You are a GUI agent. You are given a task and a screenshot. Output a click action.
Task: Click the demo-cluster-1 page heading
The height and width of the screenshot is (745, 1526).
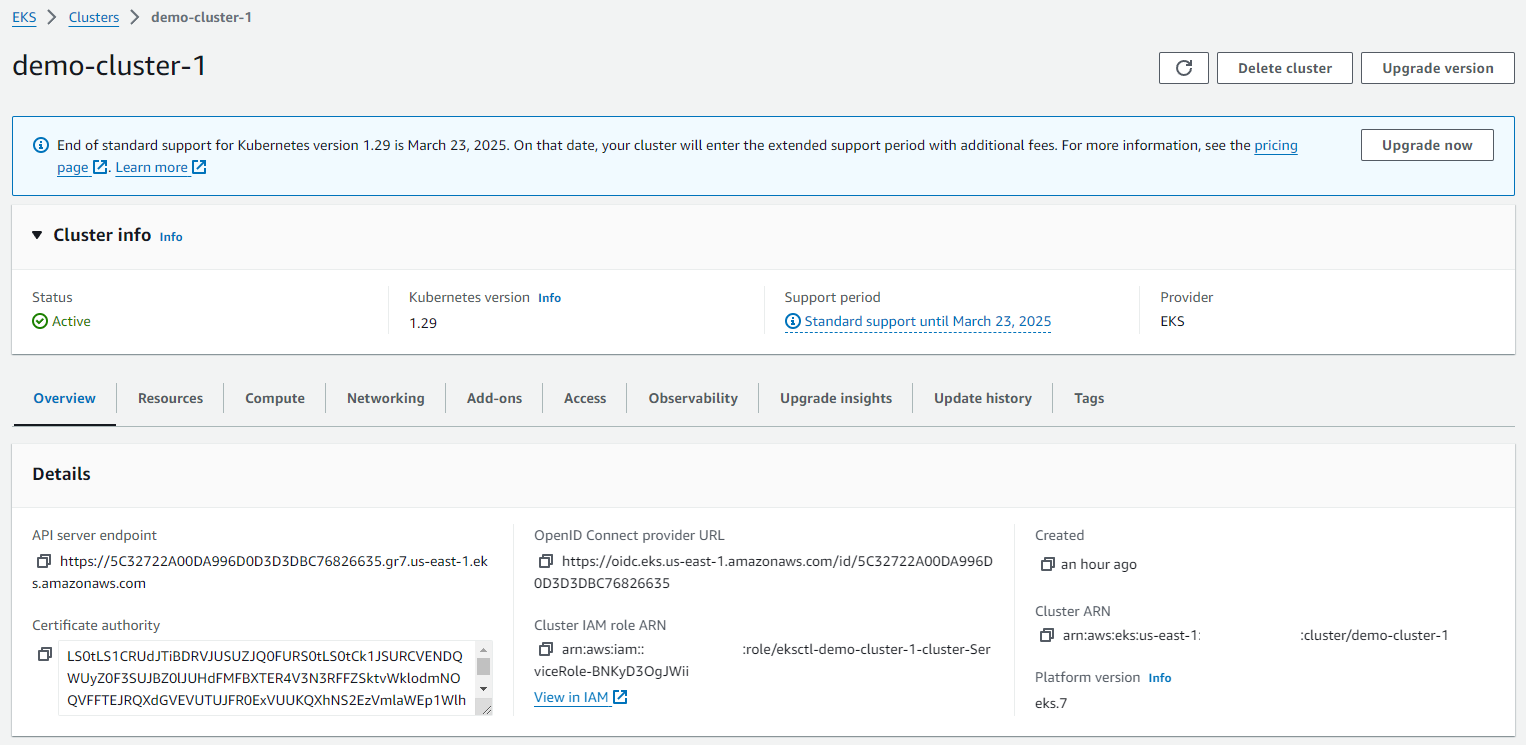tap(109, 66)
